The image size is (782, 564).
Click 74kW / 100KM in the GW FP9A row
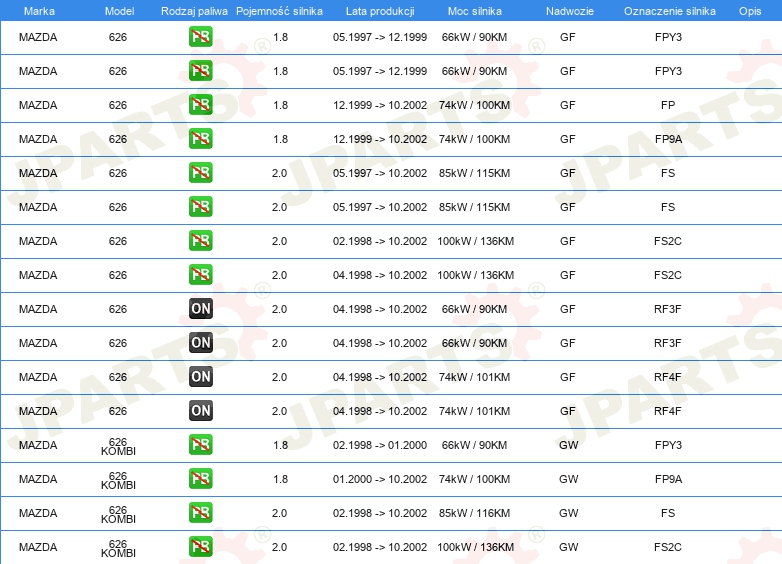[x=474, y=479]
